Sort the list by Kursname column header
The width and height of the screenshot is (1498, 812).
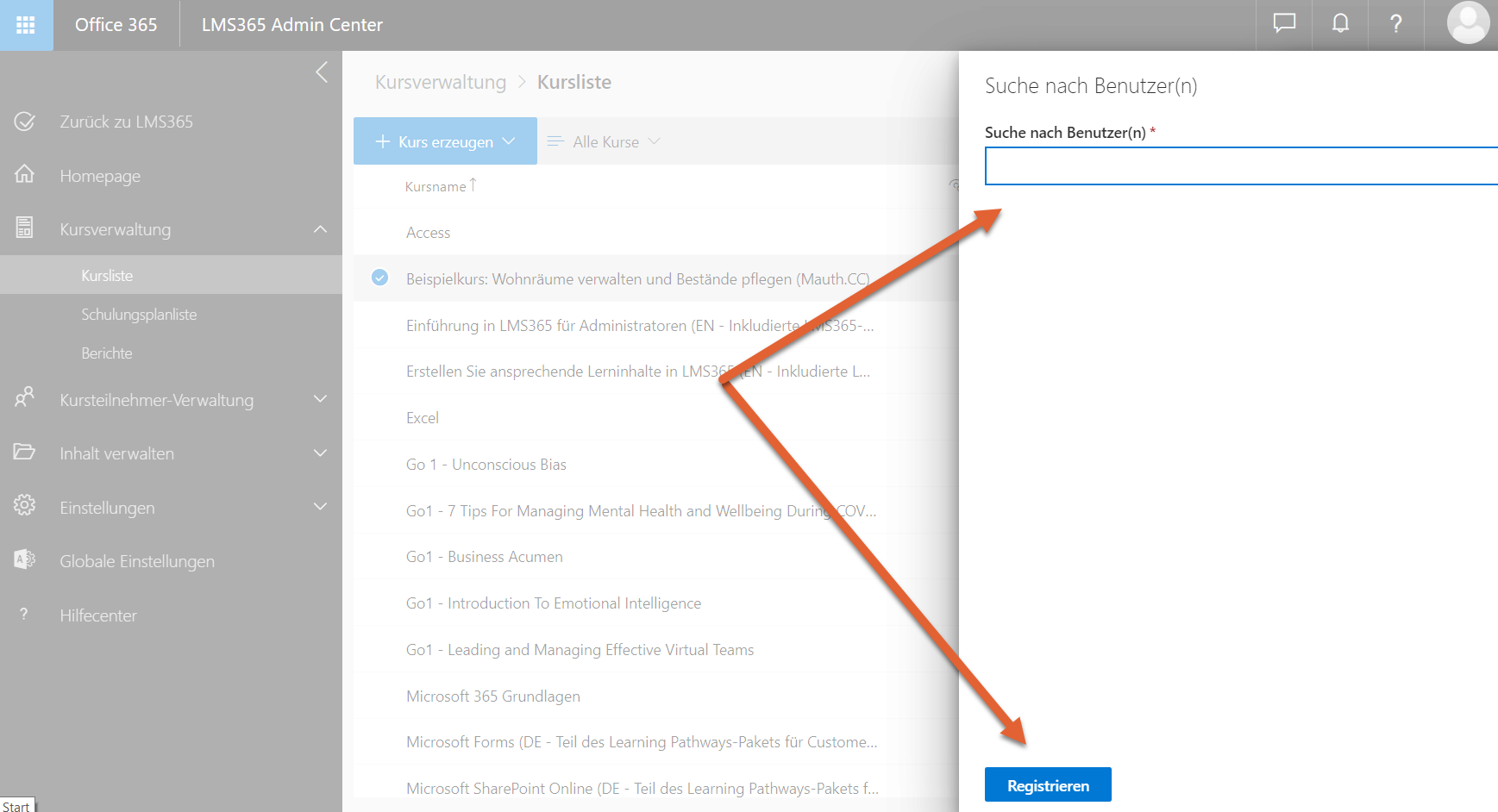436,186
